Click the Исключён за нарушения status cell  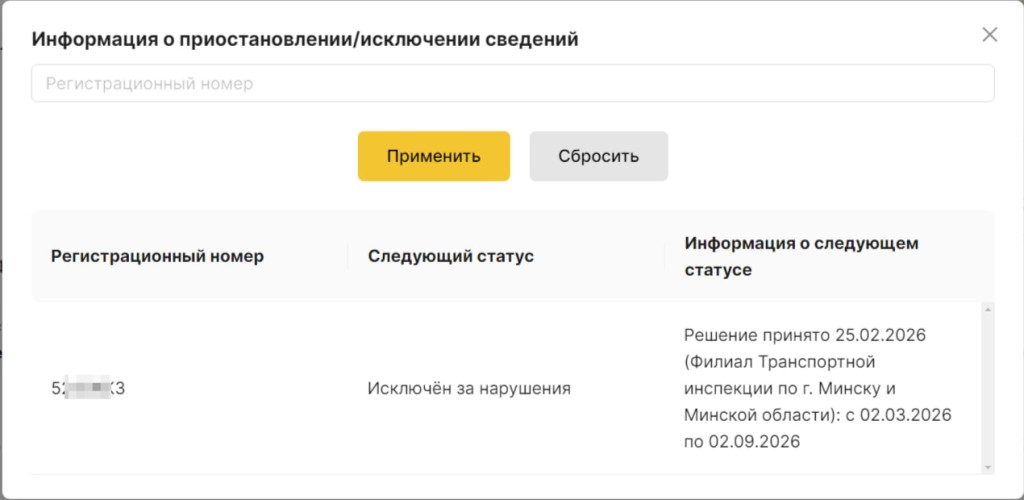point(469,388)
